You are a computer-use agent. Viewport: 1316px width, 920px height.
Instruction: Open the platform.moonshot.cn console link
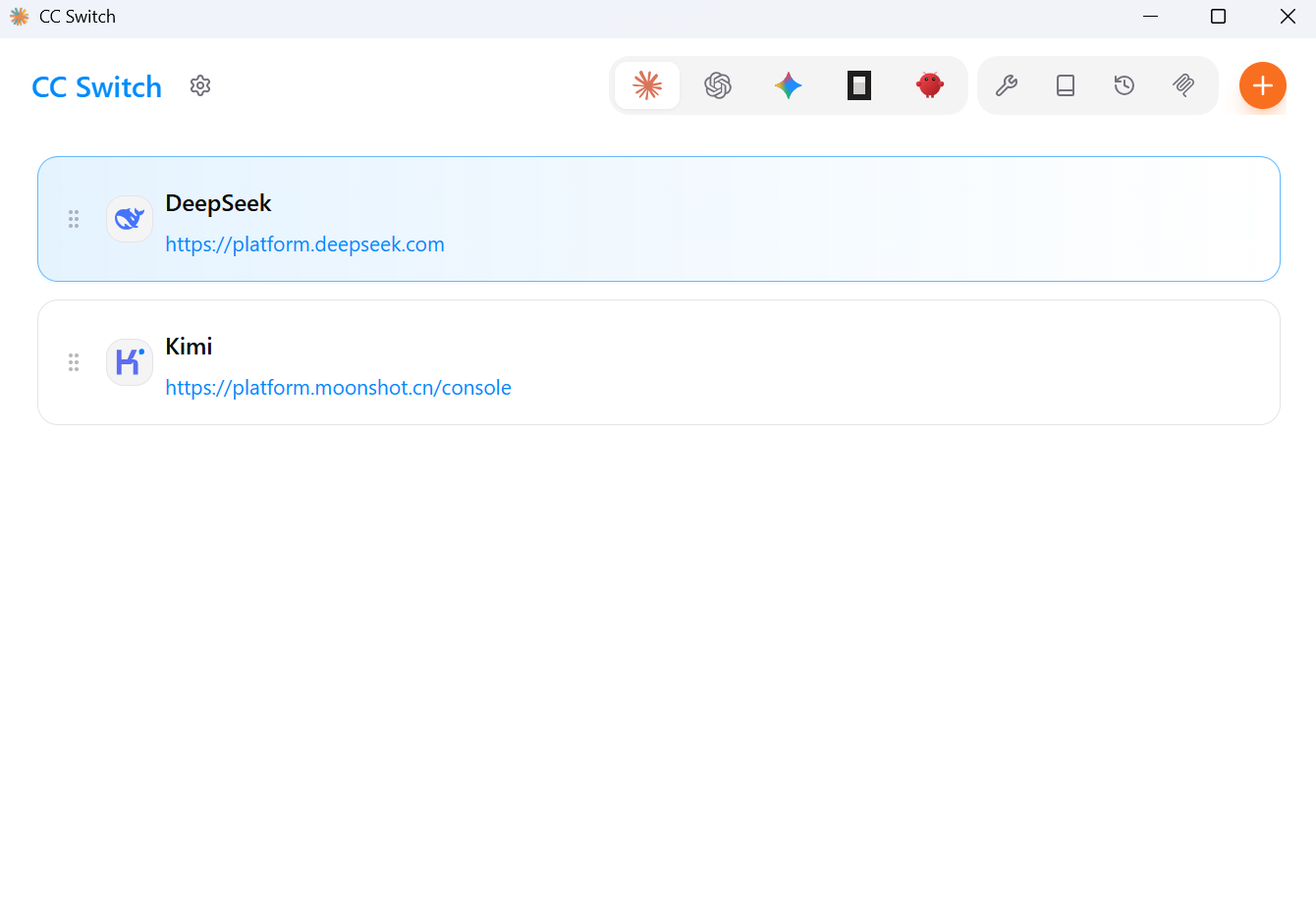point(338,388)
